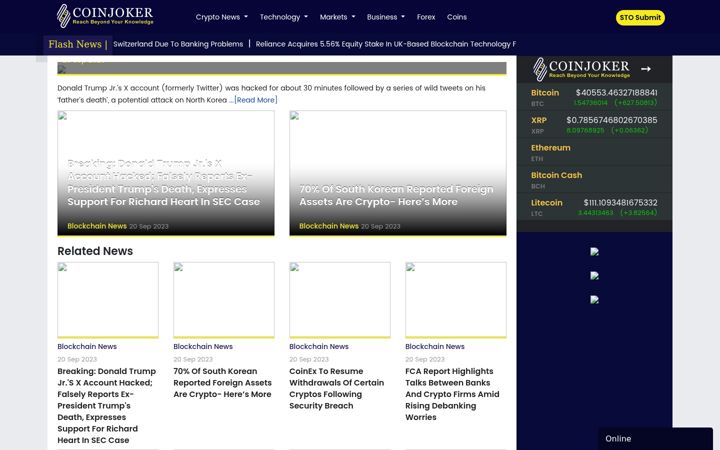Open the featured South Korean foreign assets card

[x=398, y=173]
